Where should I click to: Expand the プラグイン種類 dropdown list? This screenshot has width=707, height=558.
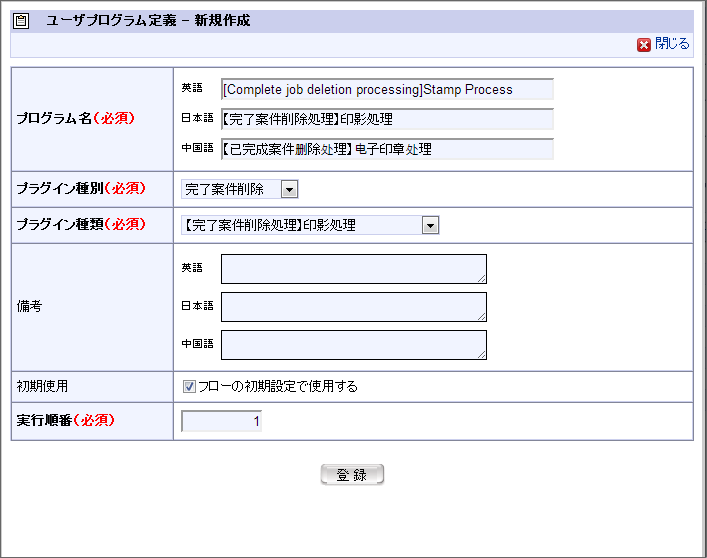430,226
